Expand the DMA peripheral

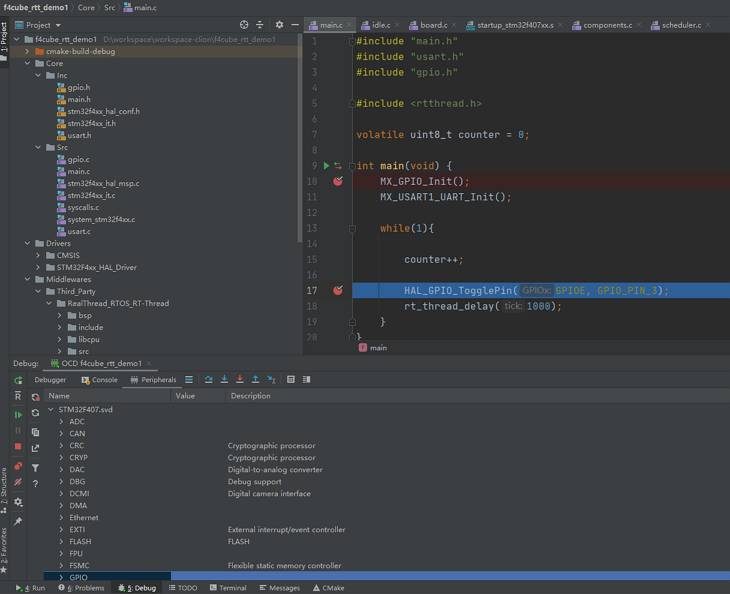coord(61,506)
